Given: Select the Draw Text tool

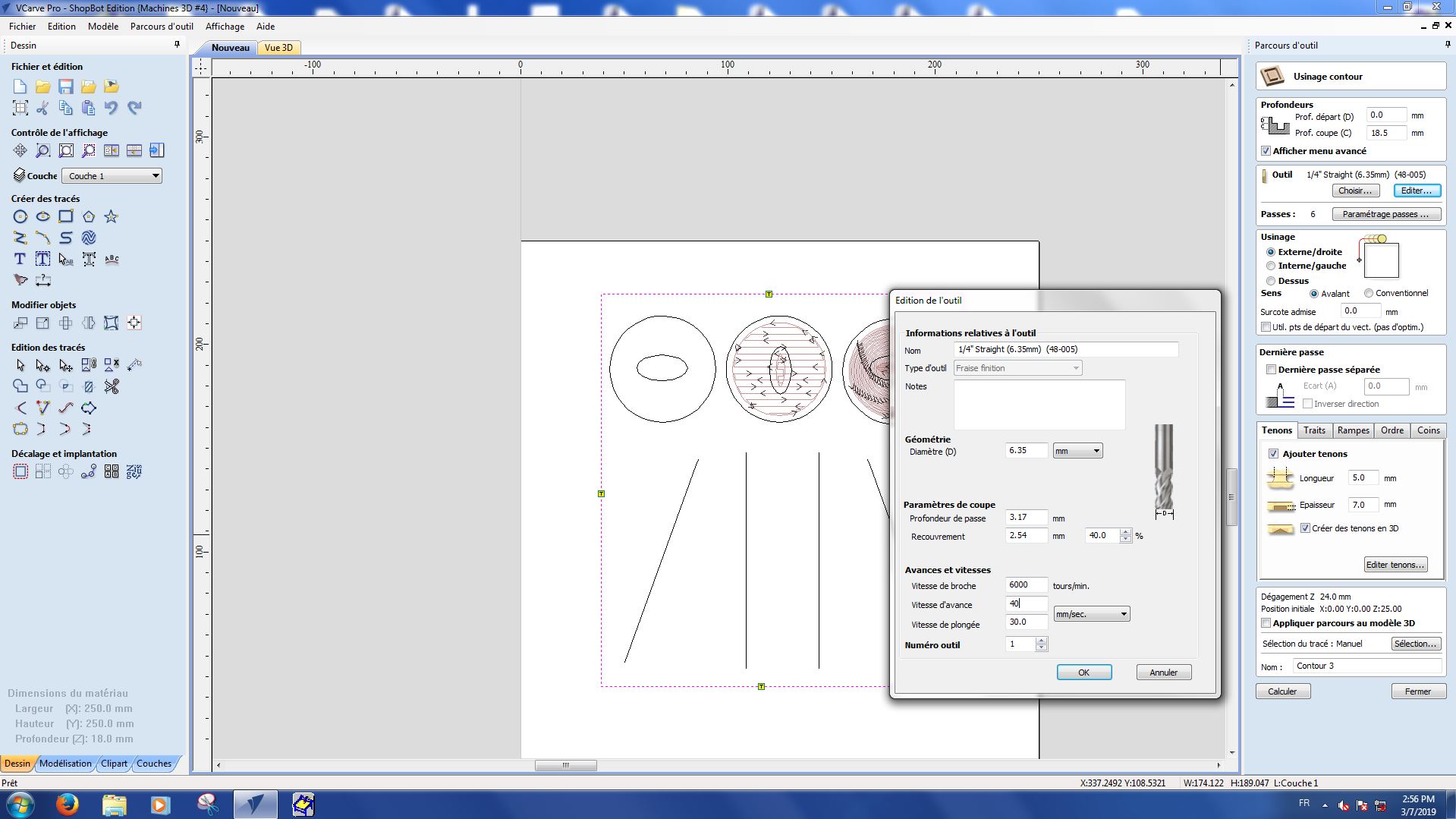Looking at the screenshot, I should tap(20, 260).
